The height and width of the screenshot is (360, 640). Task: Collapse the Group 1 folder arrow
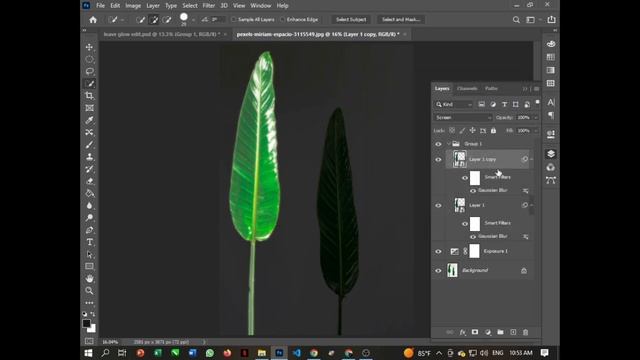(x=449, y=144)
